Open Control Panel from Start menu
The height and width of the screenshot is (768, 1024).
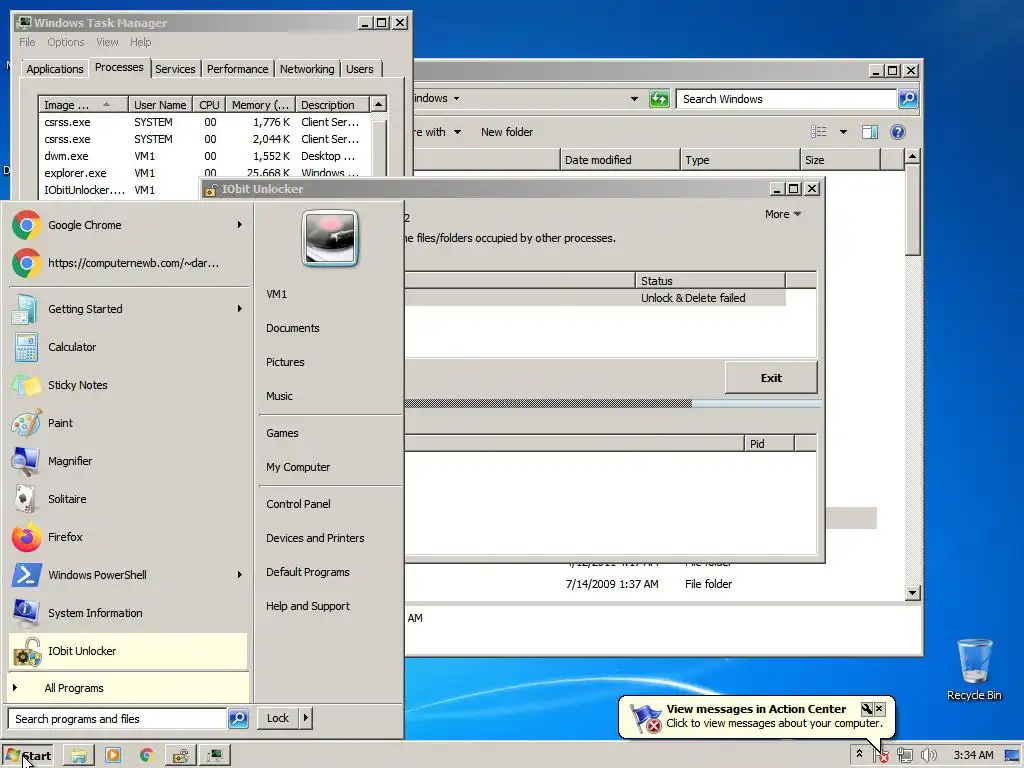pyautogui.click(x=298, y=504)
